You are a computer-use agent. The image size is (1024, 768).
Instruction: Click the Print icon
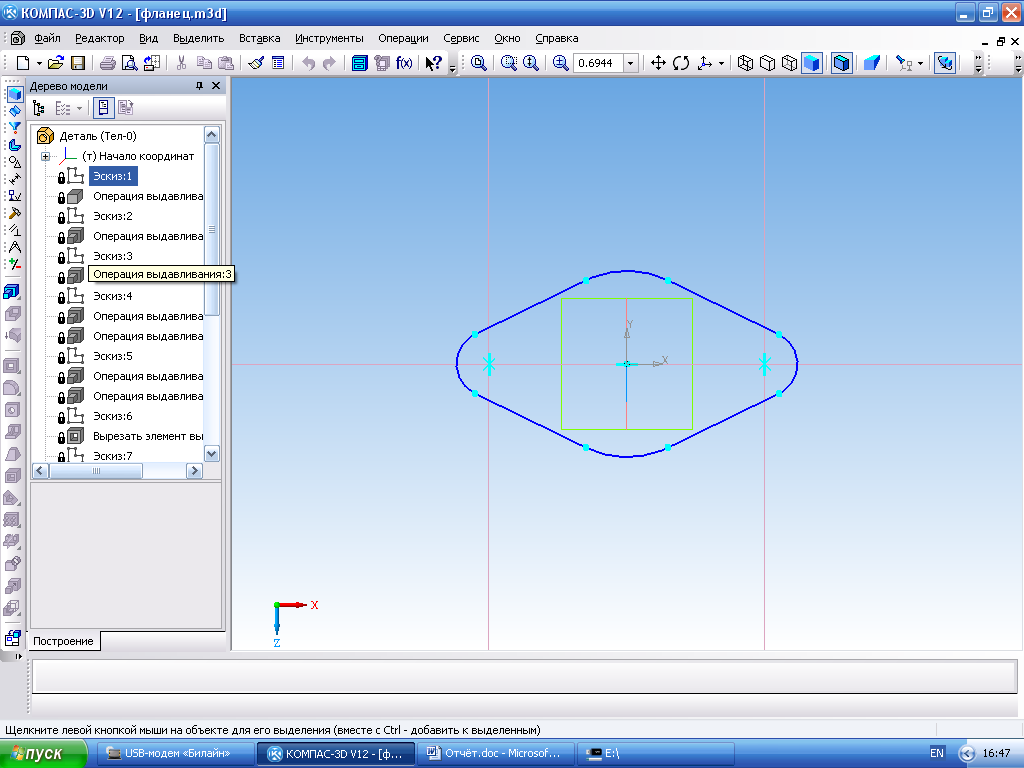pyautogui.click(x=108, y=63)
